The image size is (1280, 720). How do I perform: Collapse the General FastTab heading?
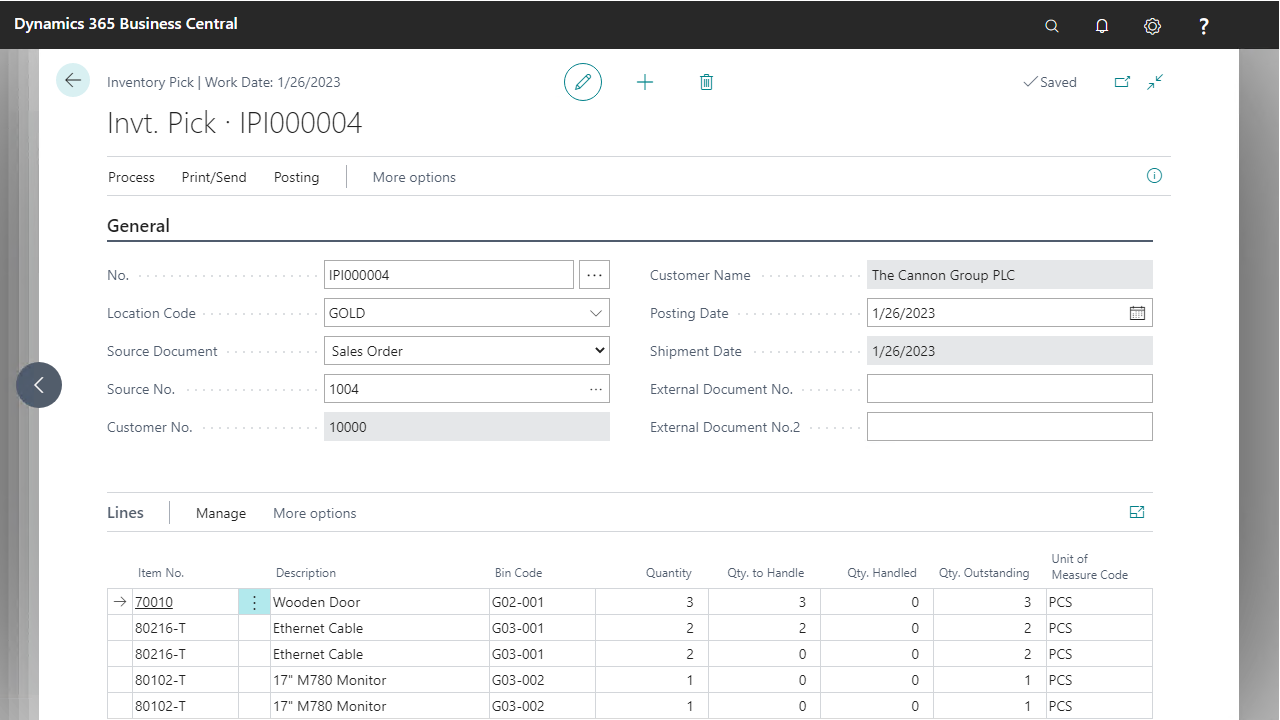138,226
